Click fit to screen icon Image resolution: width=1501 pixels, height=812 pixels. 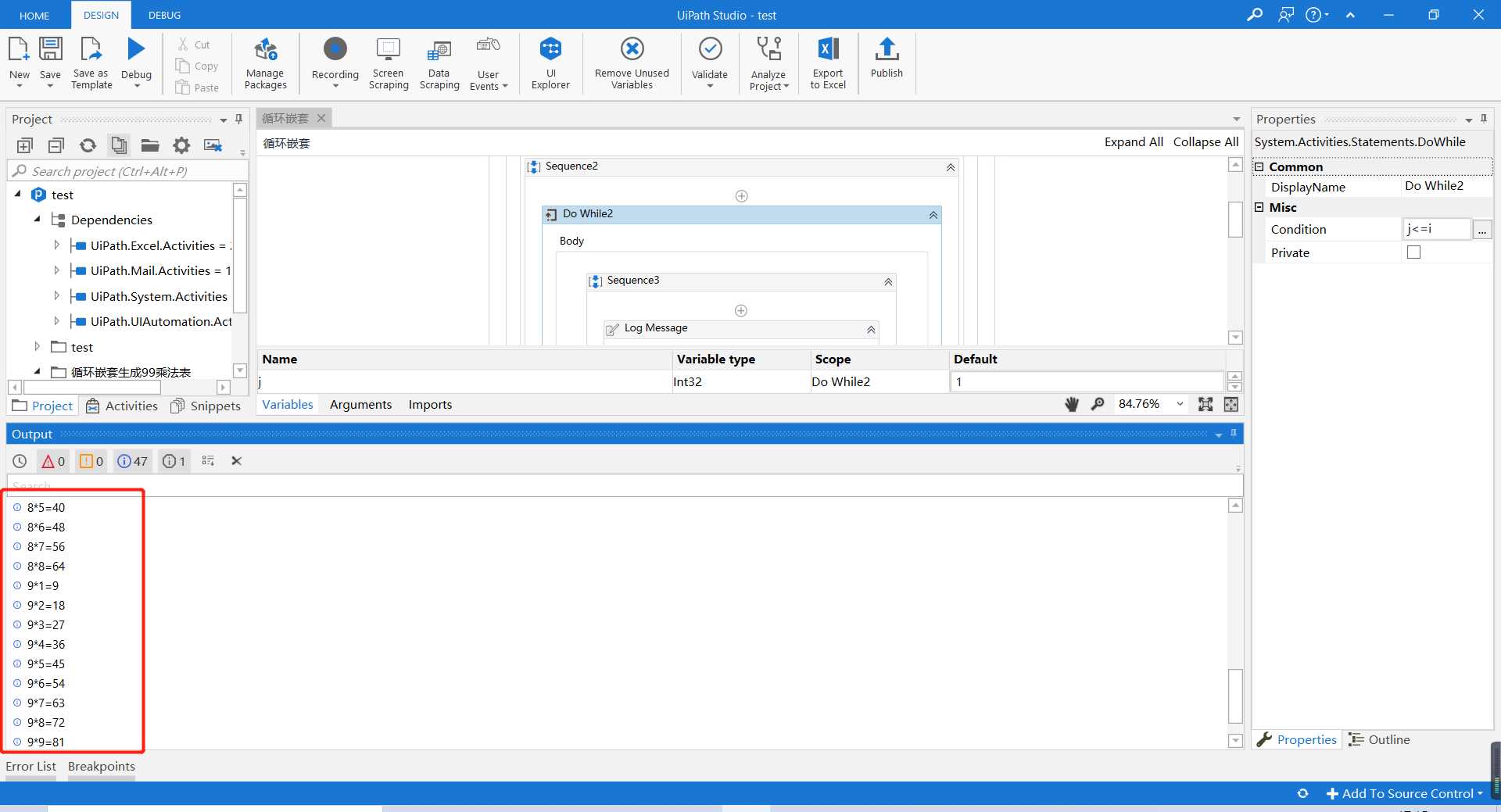1205,404
